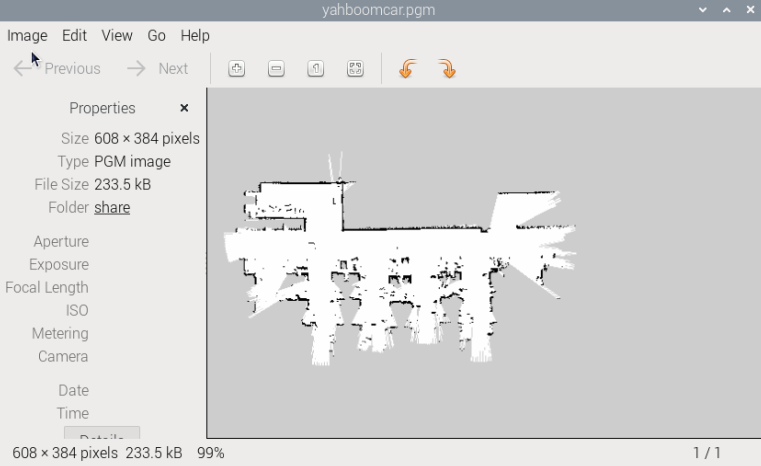The image size is (761, 466).
Task: Fit the image to the window
Action: pyautogui.click(x=355, y=69)
